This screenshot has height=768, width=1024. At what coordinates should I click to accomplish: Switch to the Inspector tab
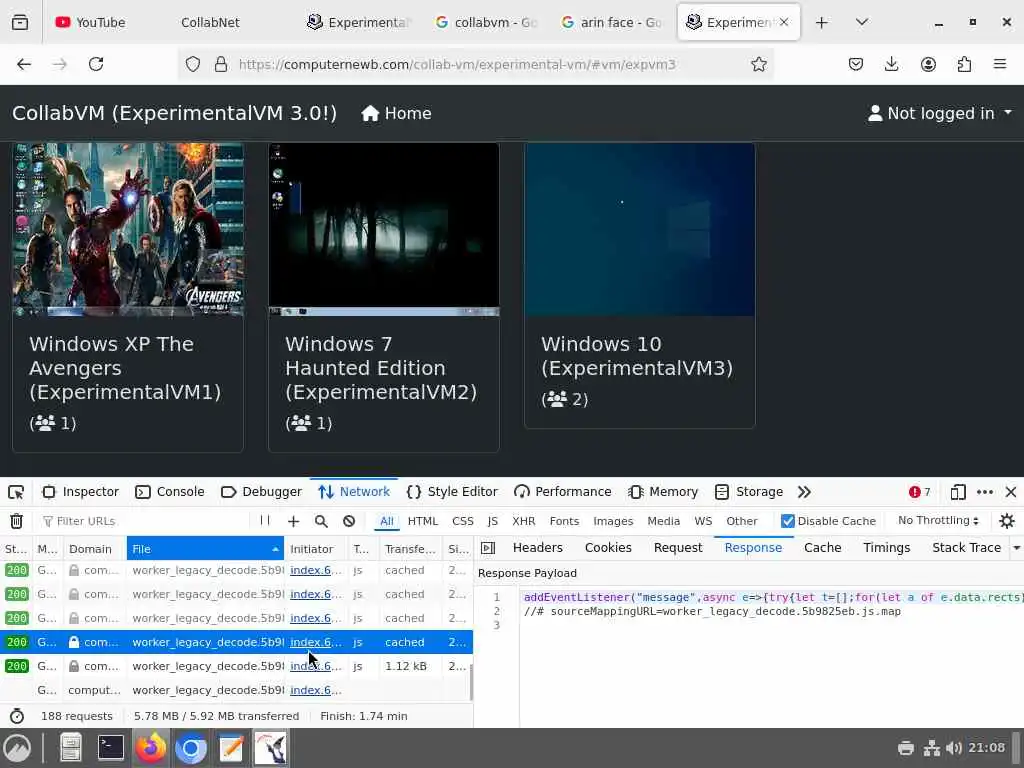pyautogui.click(x=81, y=492)
